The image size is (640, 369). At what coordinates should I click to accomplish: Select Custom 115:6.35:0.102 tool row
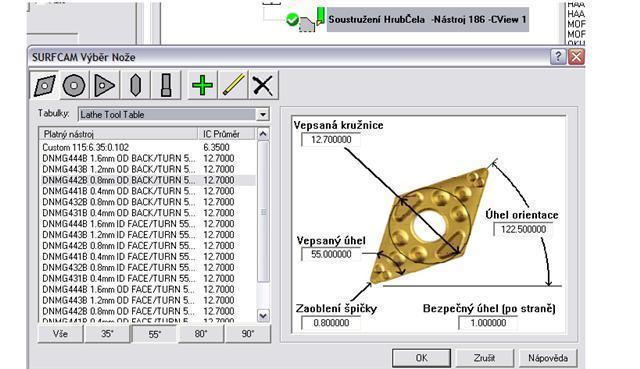point(148,147)
